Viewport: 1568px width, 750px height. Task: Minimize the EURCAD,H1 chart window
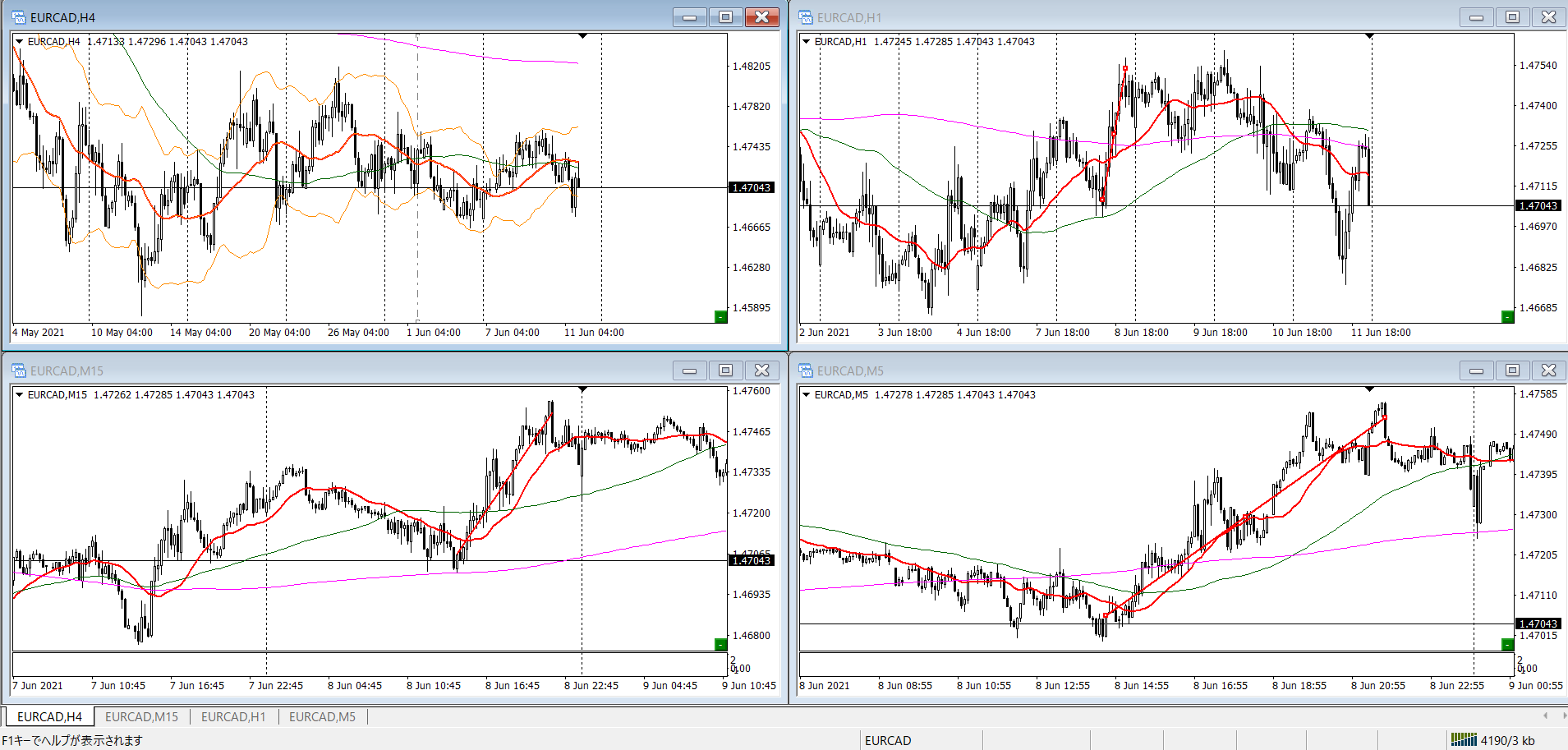pyautogui.click(x=1476, y=17)
